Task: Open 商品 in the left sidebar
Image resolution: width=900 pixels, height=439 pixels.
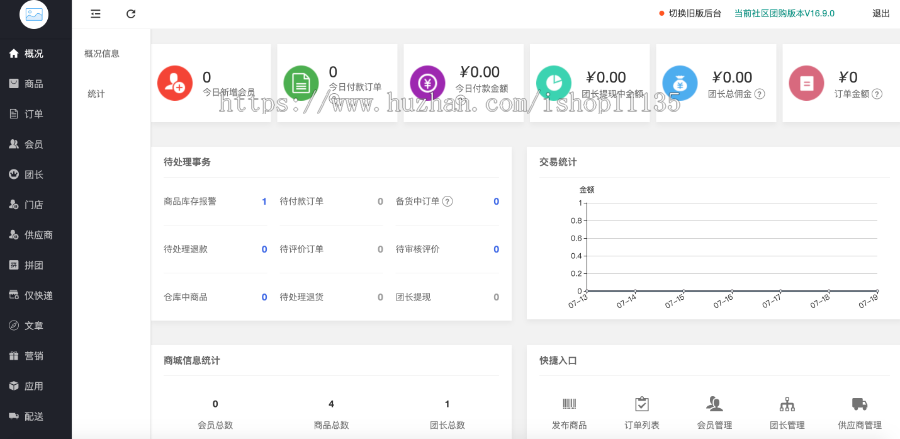Action: [33, 84]
